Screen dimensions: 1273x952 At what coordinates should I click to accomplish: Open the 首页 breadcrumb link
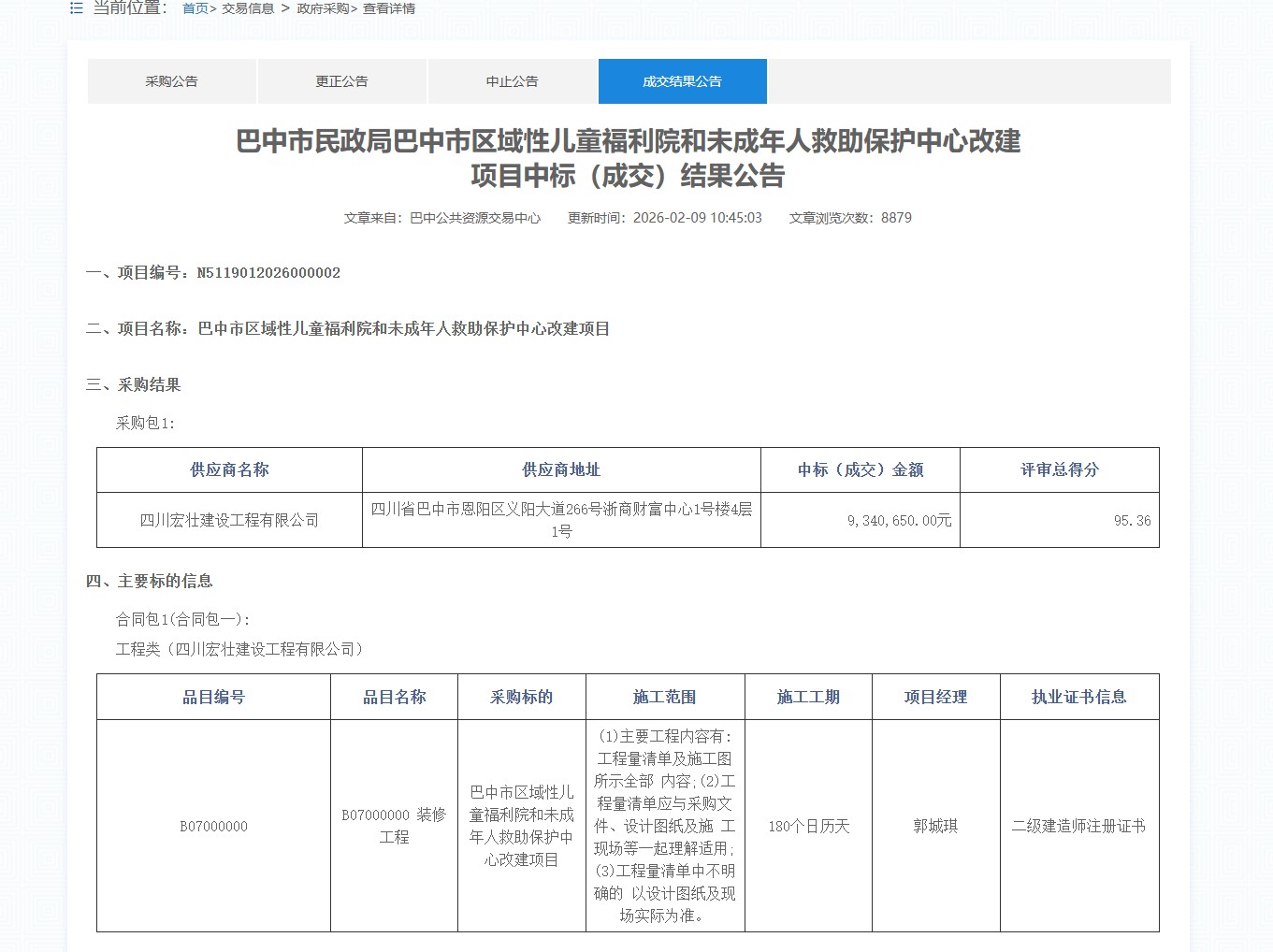(x=195, y=8)
